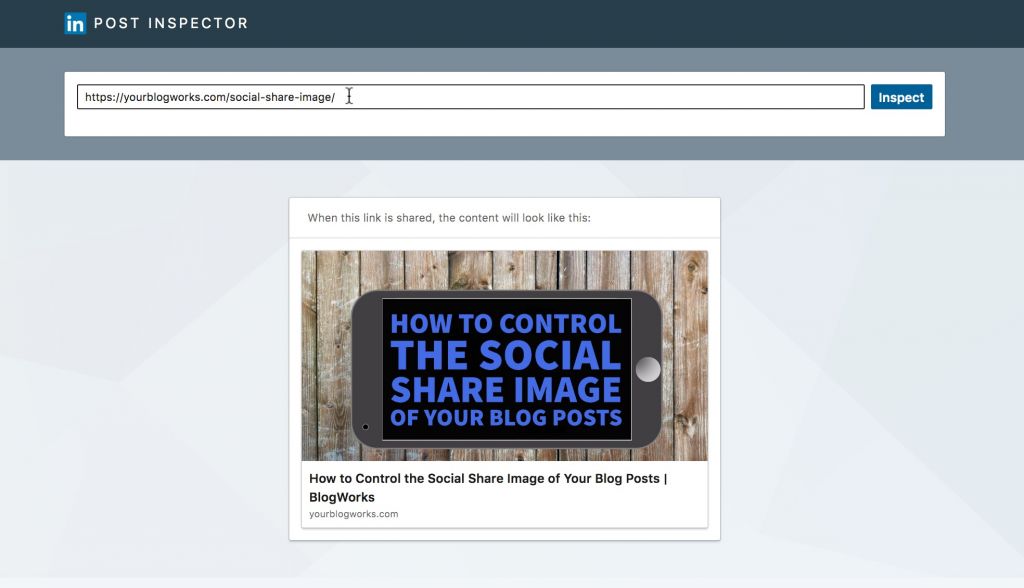
Task: Click the phone camera dot in preview image
Action: coord(365,427)
